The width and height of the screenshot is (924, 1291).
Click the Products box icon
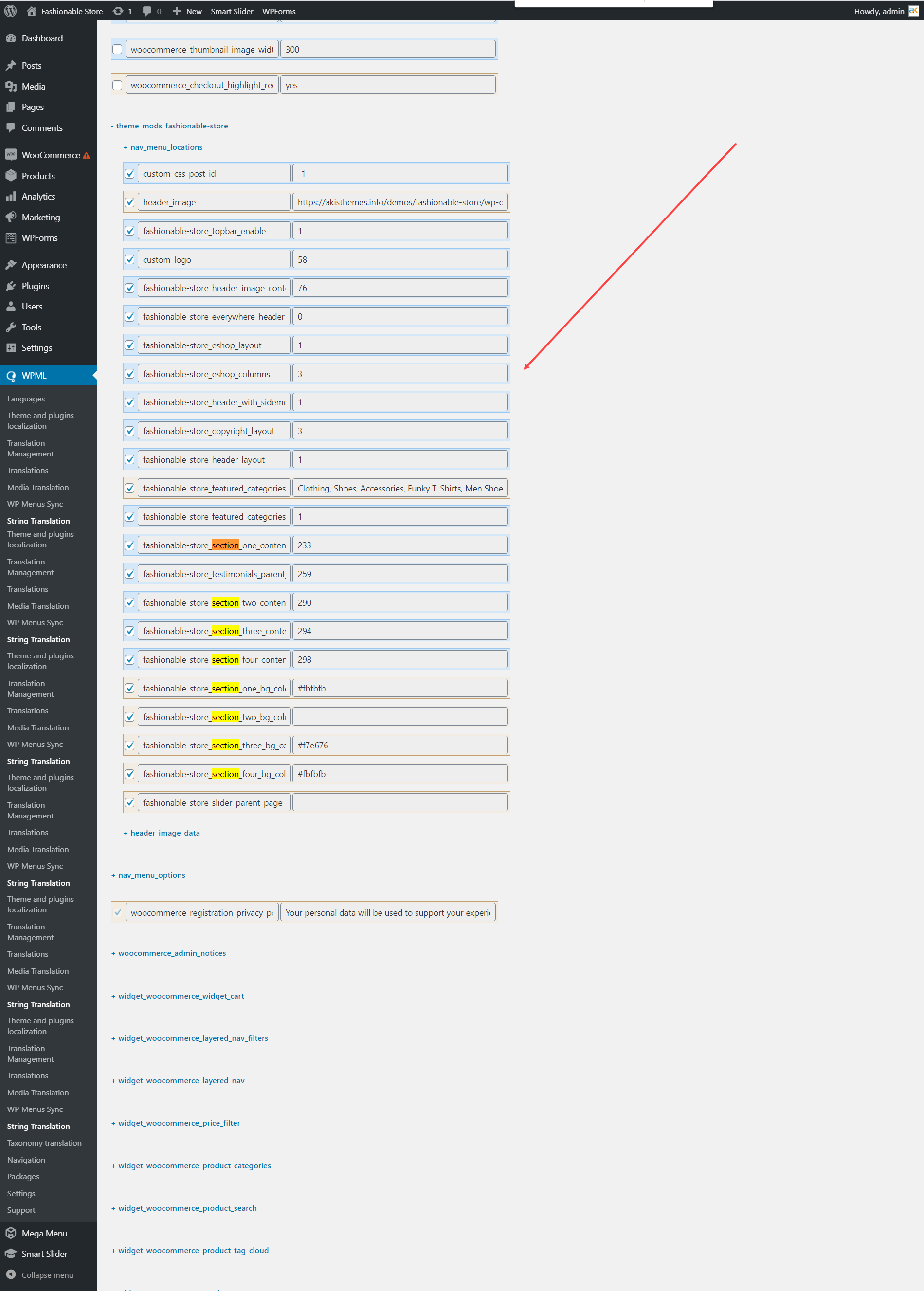11,176
